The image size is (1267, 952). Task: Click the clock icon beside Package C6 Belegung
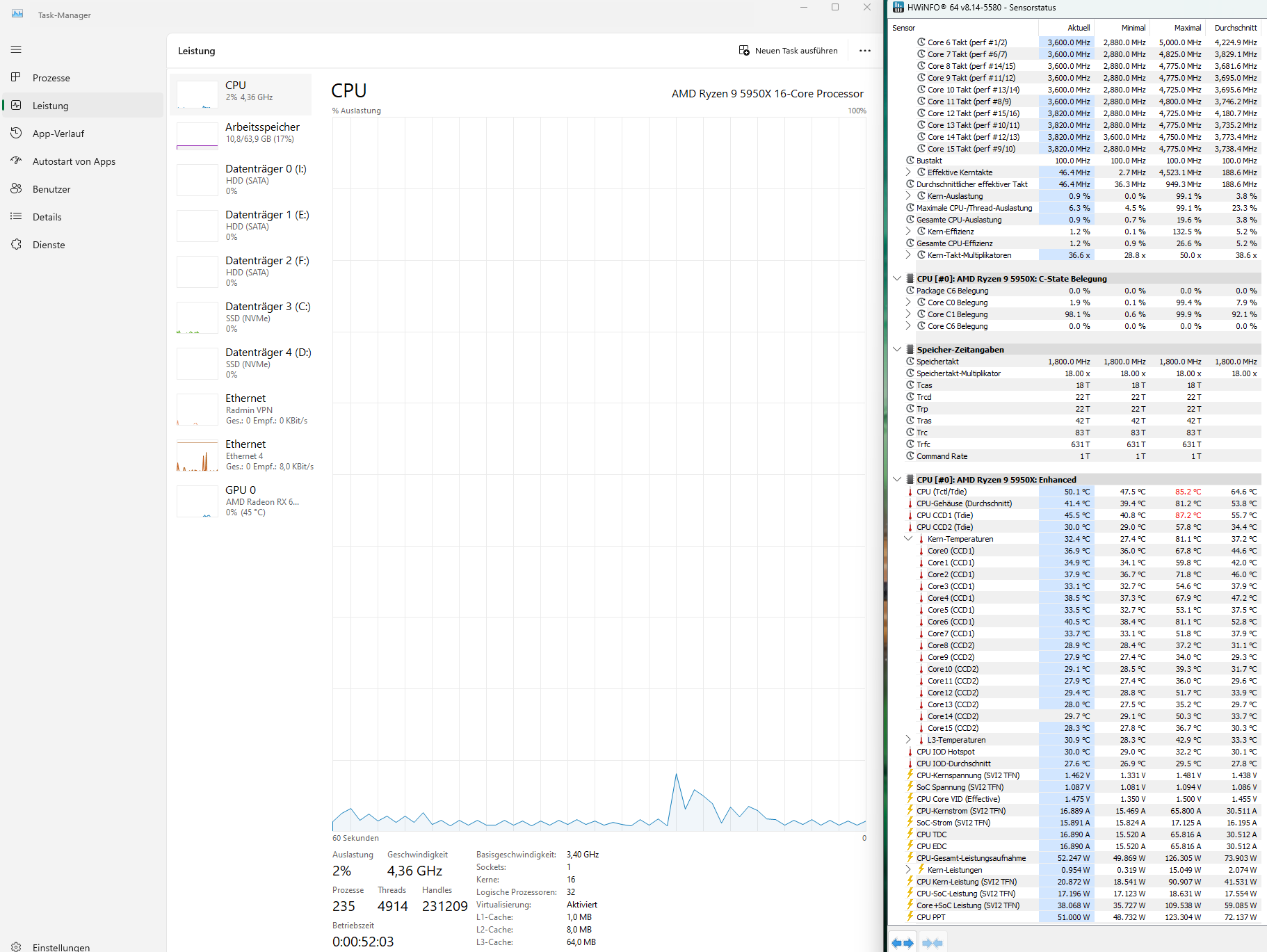click(910, 291)
